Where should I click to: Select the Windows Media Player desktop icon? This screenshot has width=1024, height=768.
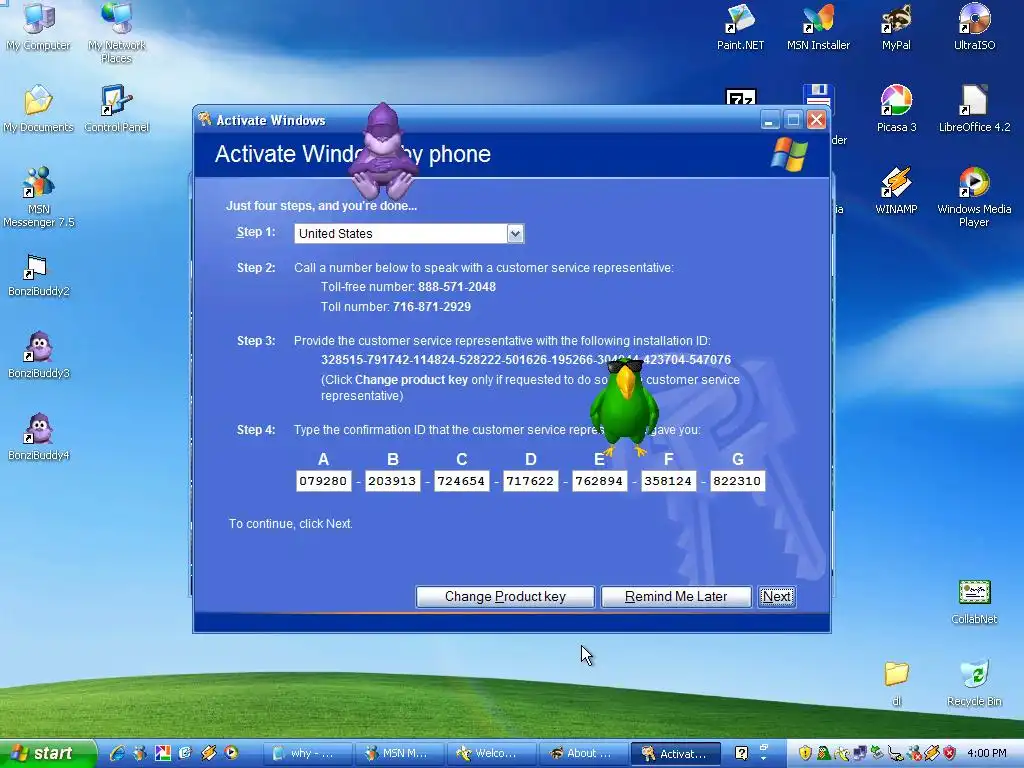click(974, 196)
